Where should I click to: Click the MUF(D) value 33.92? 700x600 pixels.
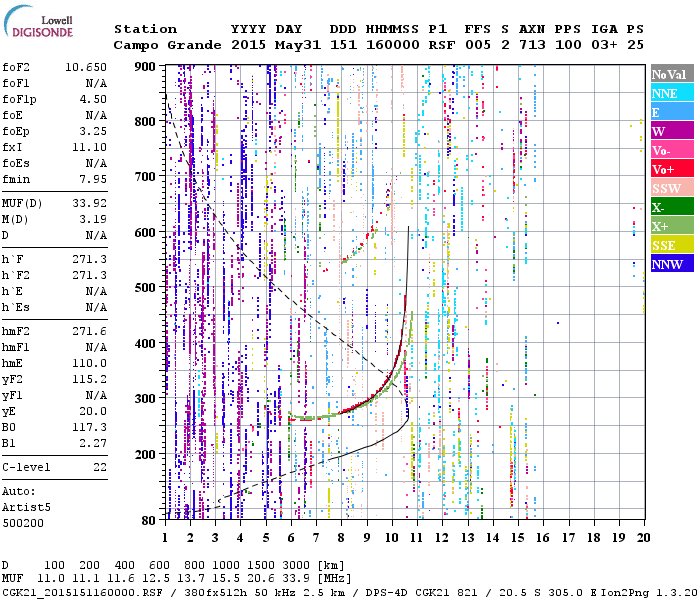pyautogui.click(x=90, y=203)
